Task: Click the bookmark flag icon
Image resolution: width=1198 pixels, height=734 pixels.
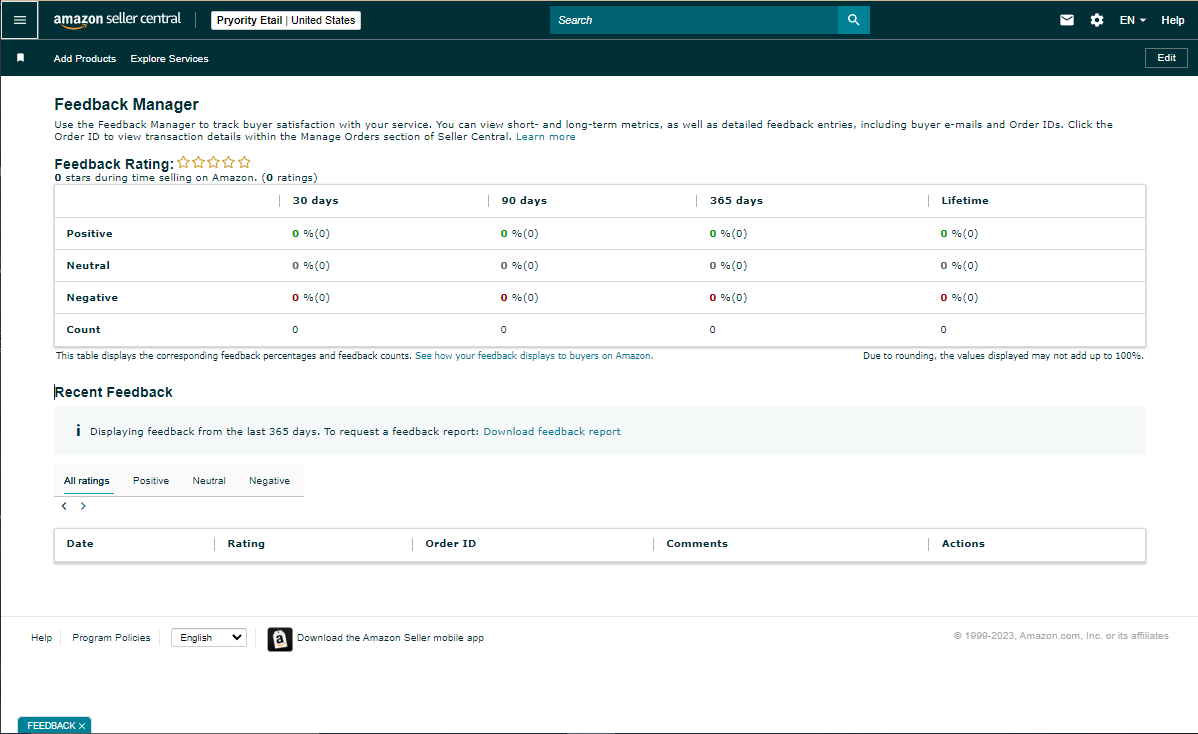Action: [x=21, y=58]
